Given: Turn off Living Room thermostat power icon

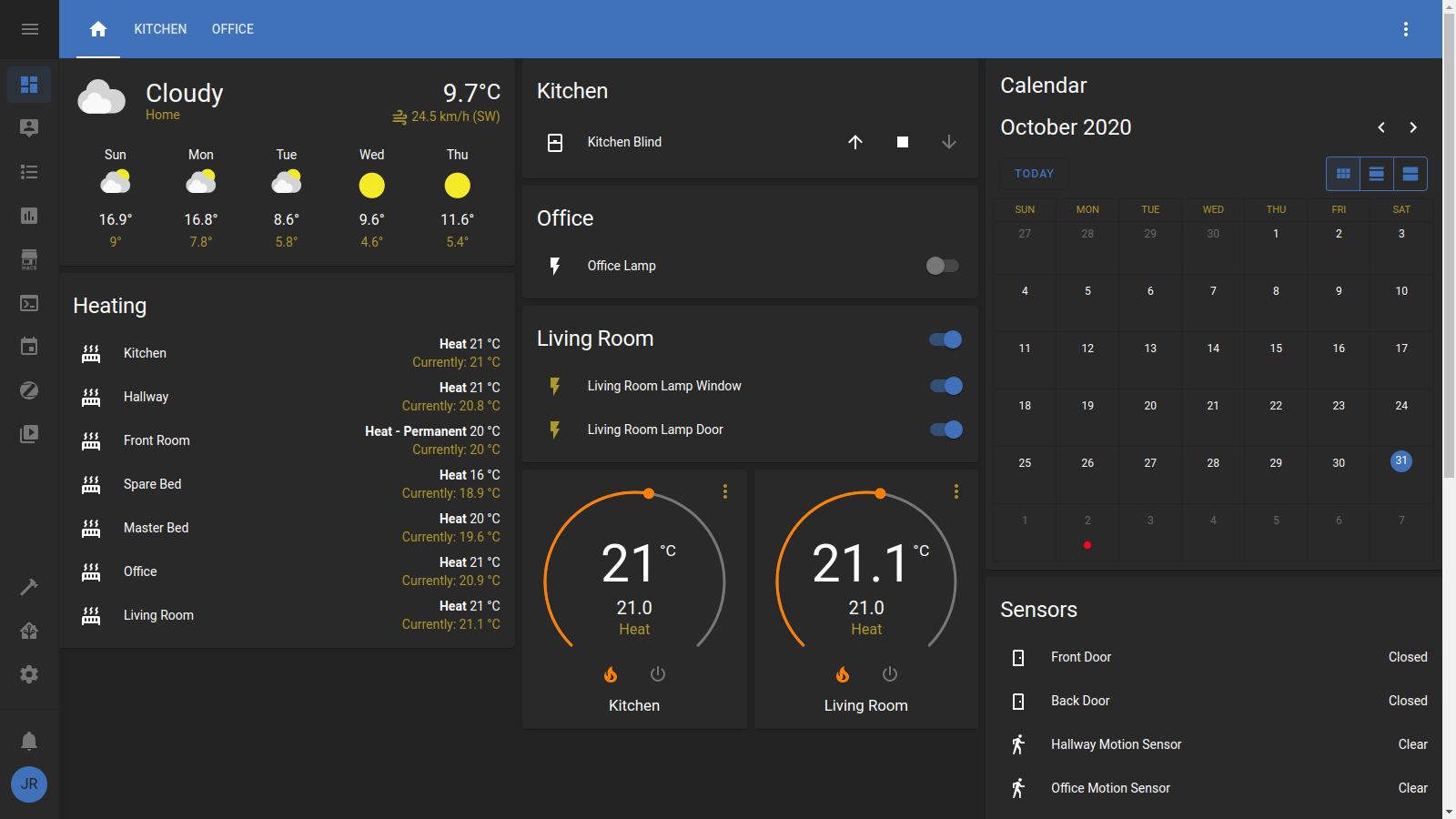Looking at the screenshot, I should pos(890,674).
